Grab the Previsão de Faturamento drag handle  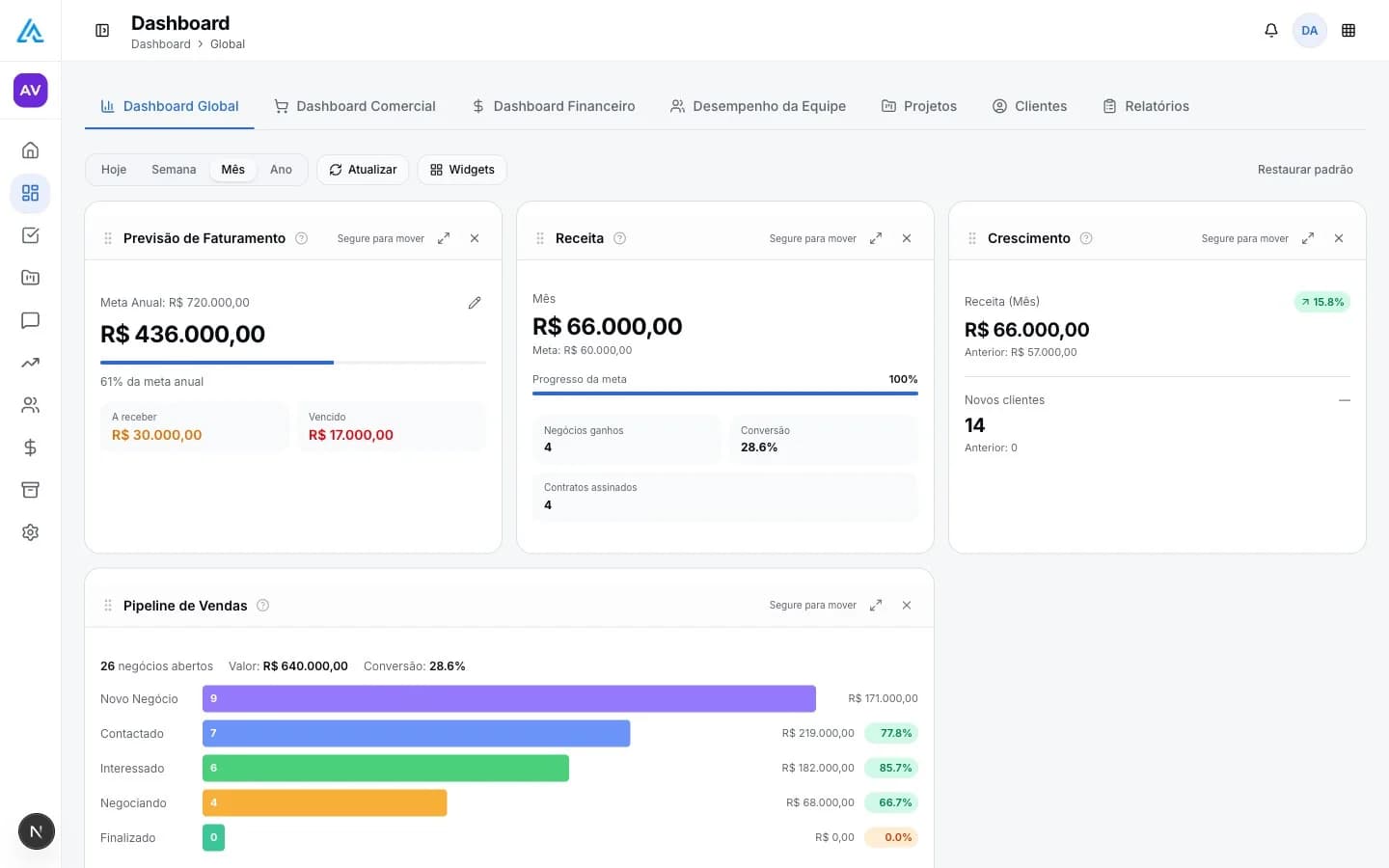pos(108,238)
